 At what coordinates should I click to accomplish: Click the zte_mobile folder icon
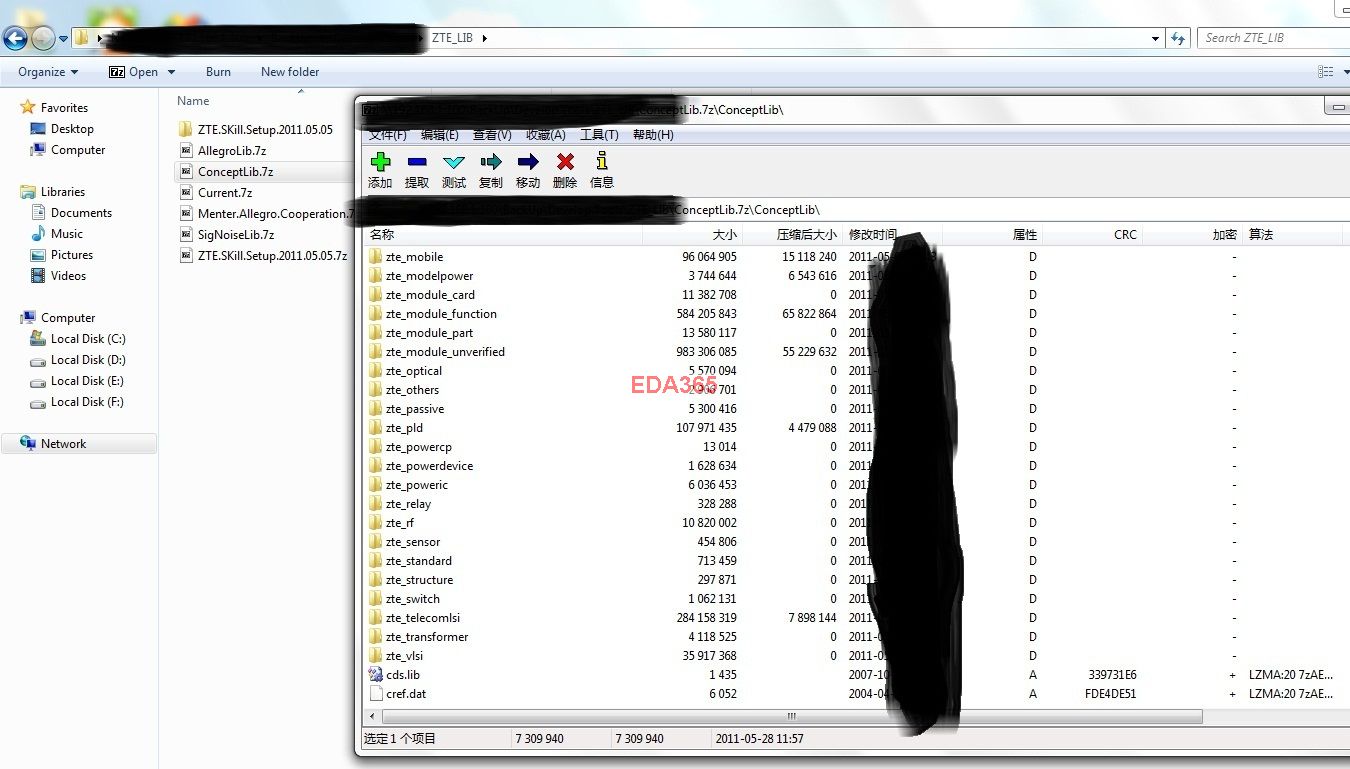[x=376, y=257]
